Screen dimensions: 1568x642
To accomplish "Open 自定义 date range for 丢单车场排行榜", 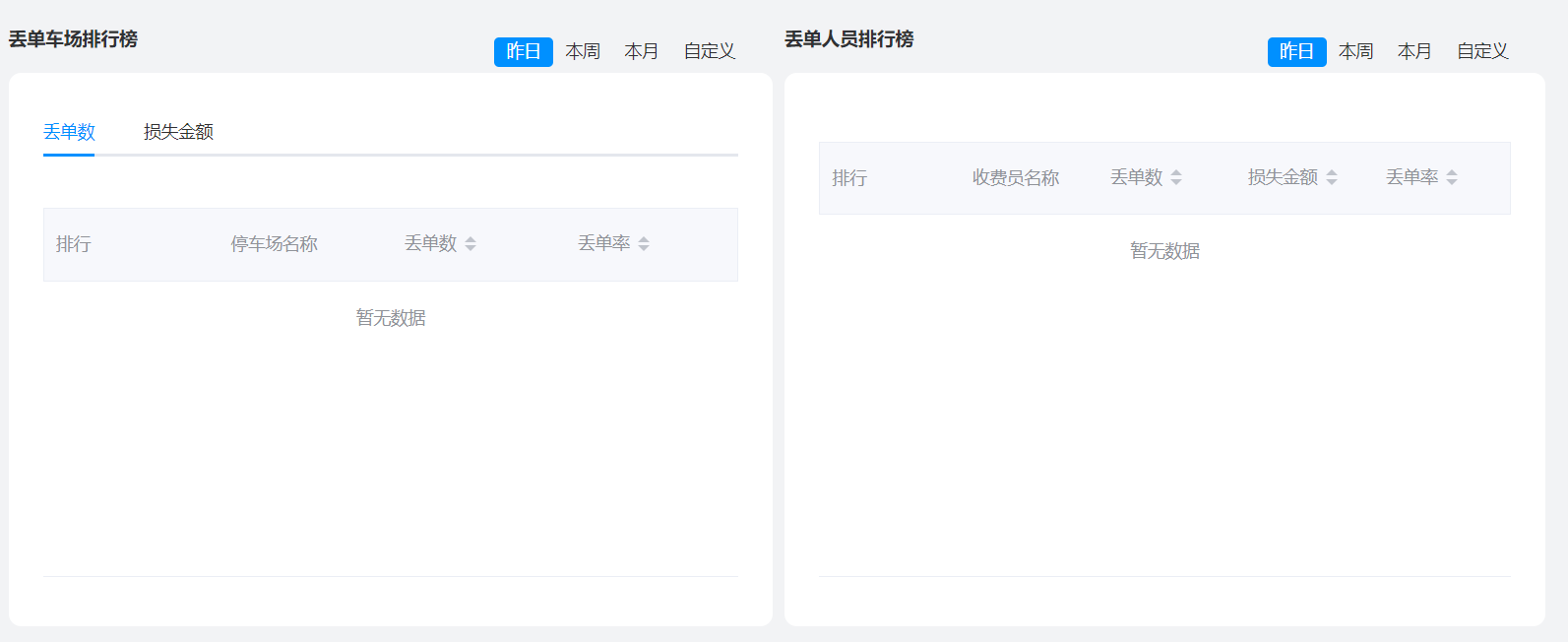I will pyautogui.click(x=709, y=51).
